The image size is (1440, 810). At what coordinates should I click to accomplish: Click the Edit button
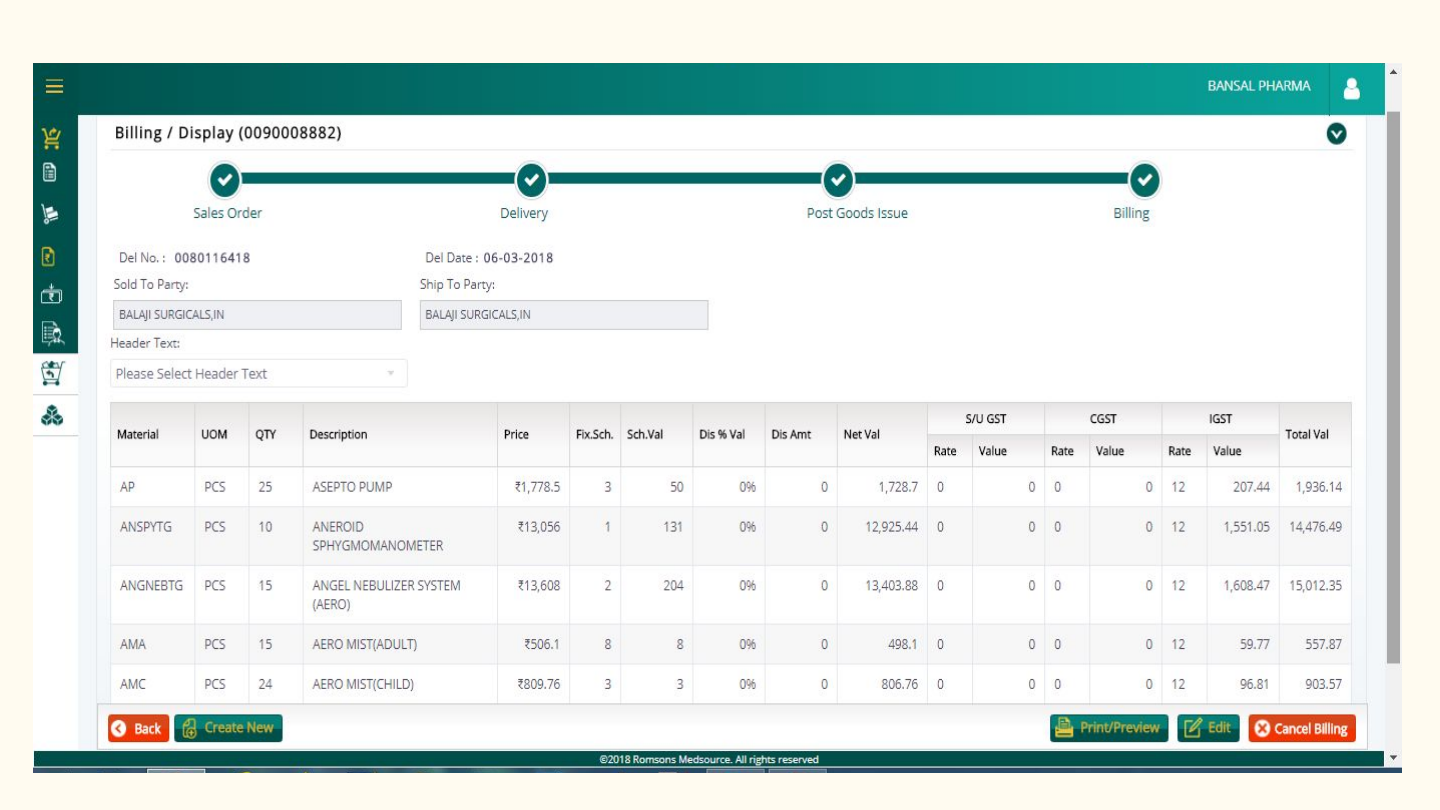1208,728
